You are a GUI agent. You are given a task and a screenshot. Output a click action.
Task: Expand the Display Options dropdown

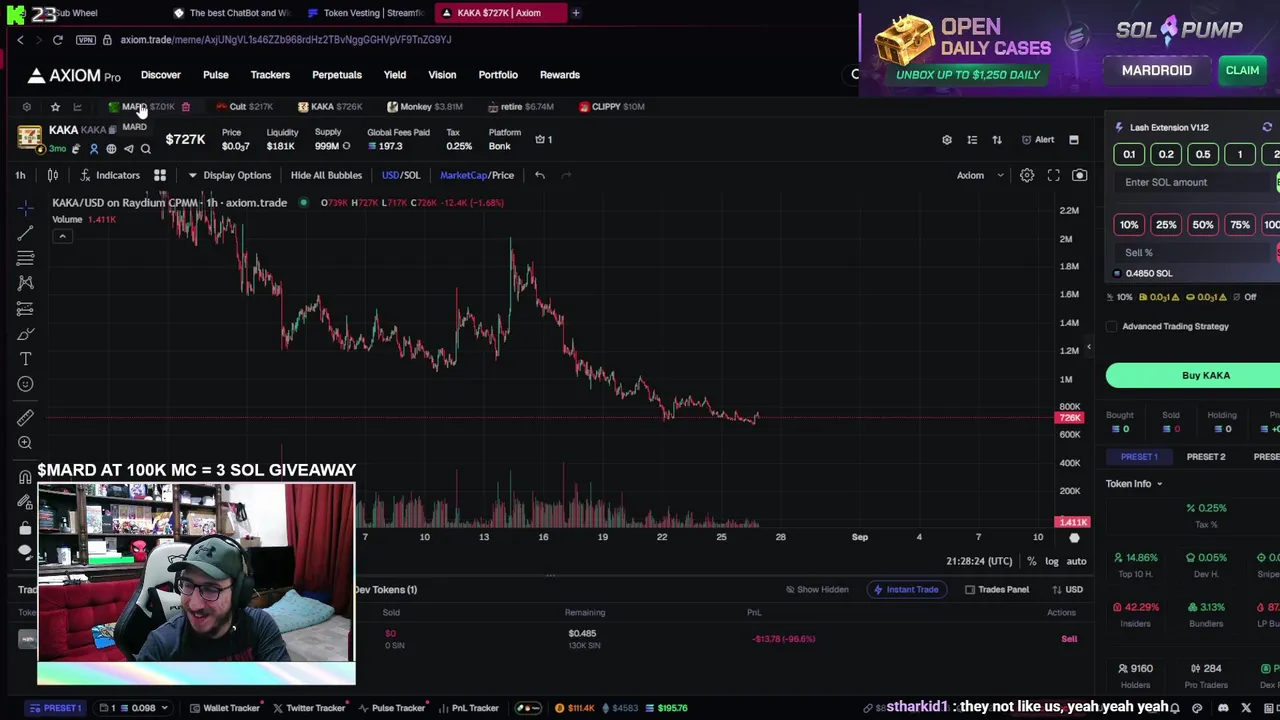(x=230, y=175)
